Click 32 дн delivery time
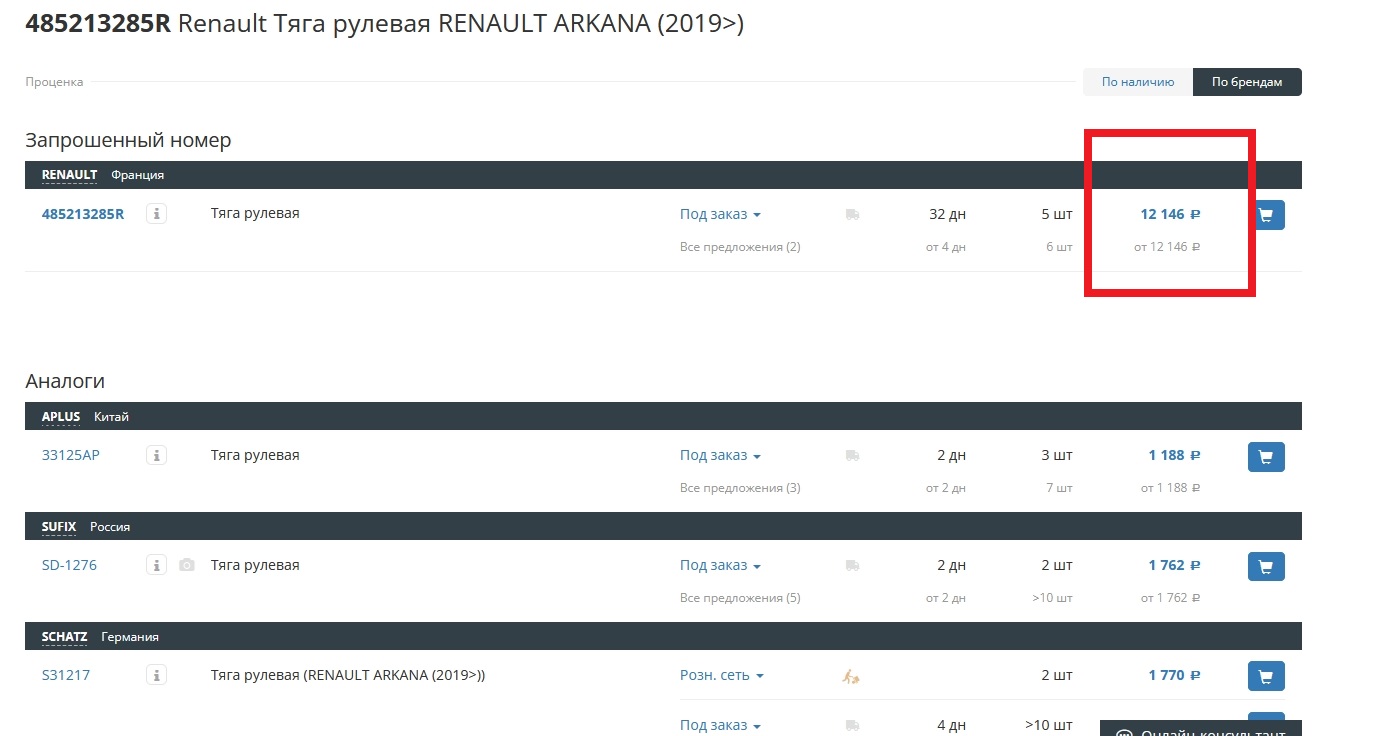 click(947, 214)
